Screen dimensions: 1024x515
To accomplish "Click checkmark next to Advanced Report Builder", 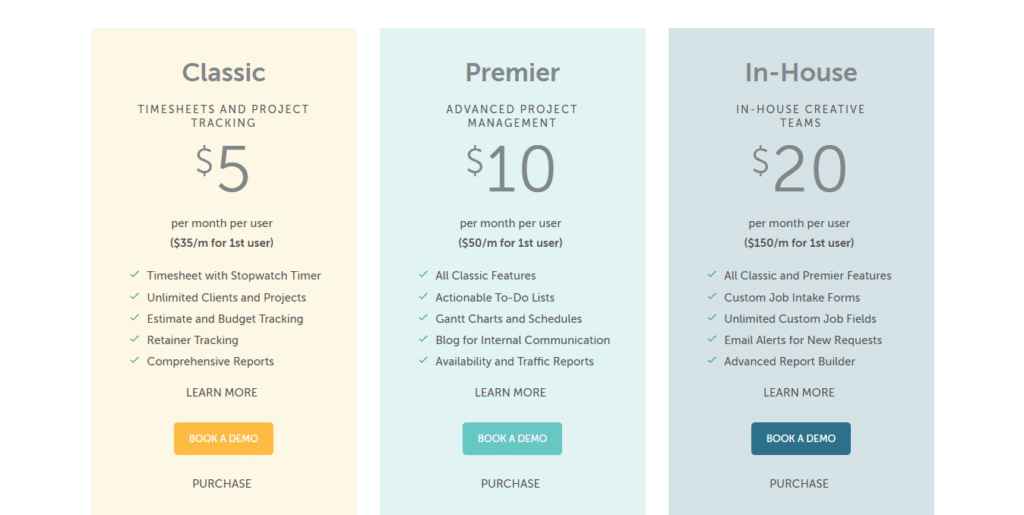I will point(712,360).
